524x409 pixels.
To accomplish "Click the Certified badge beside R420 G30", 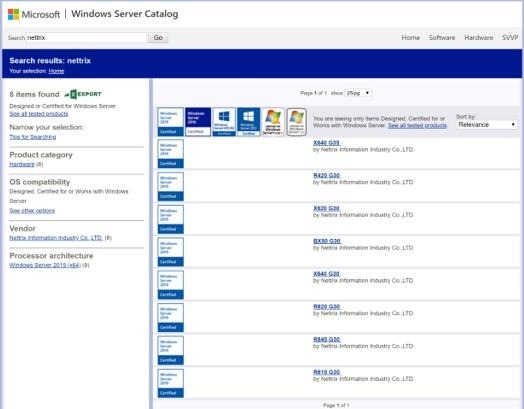I will (170, 186).
